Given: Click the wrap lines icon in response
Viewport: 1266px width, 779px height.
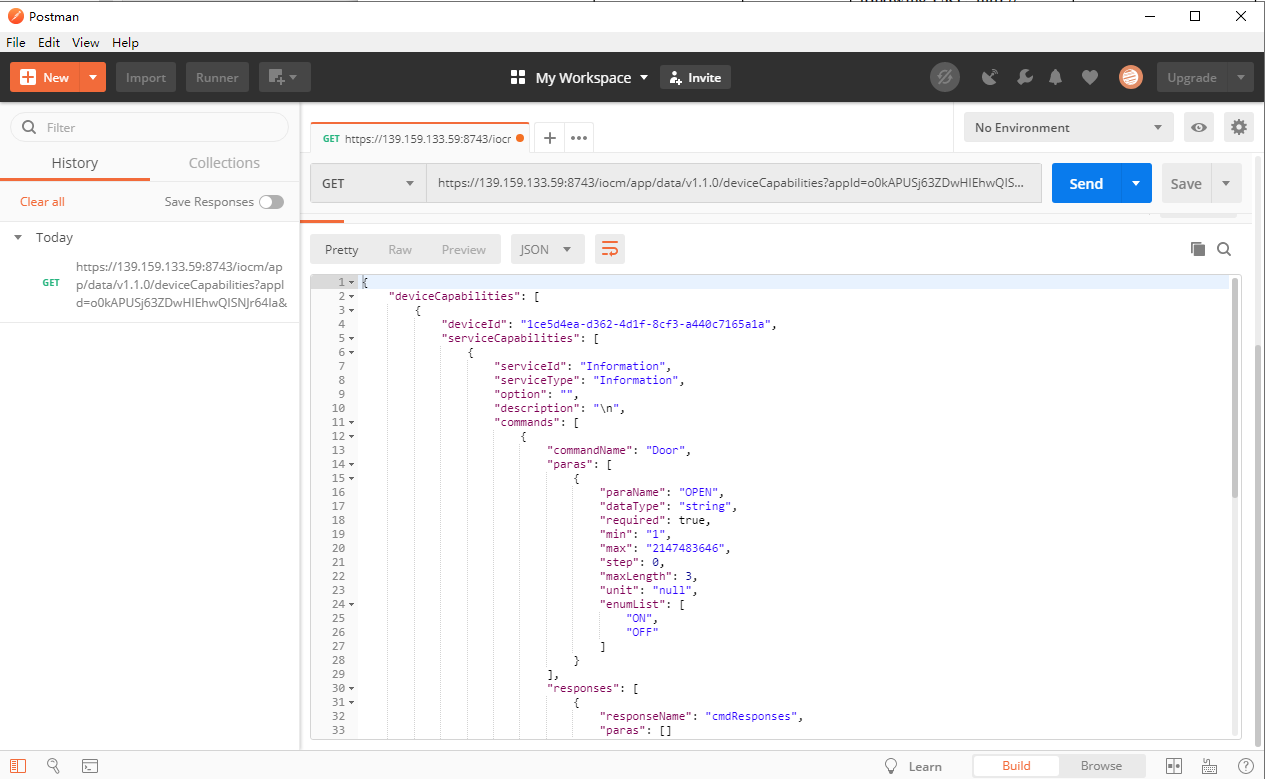Looking at the screenshot, I should [x=610, y=249].
